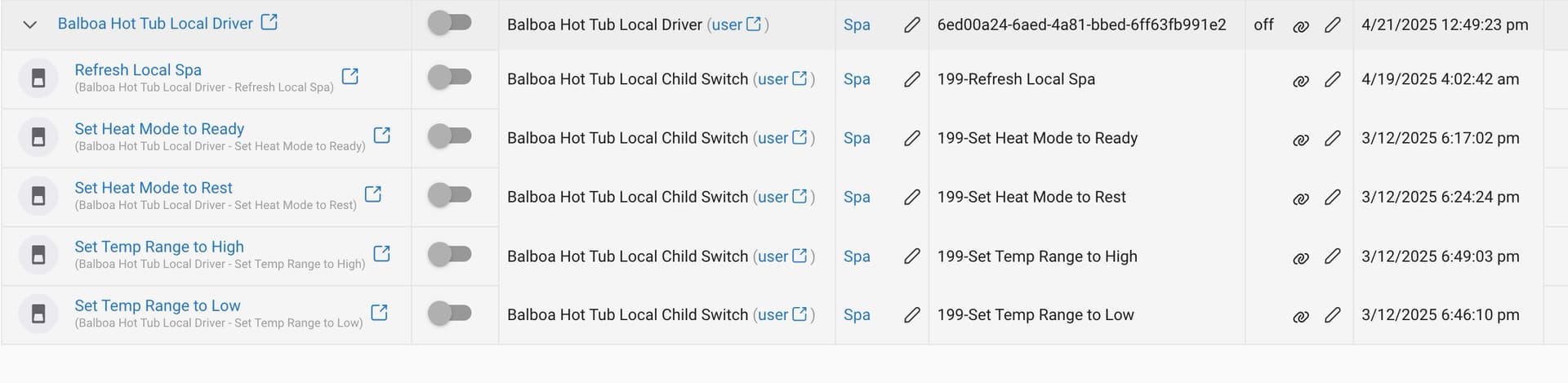Click the Set Heat Mode to Ready device icon
This screenshot has width=1568, height=383.
coord(38,137)
